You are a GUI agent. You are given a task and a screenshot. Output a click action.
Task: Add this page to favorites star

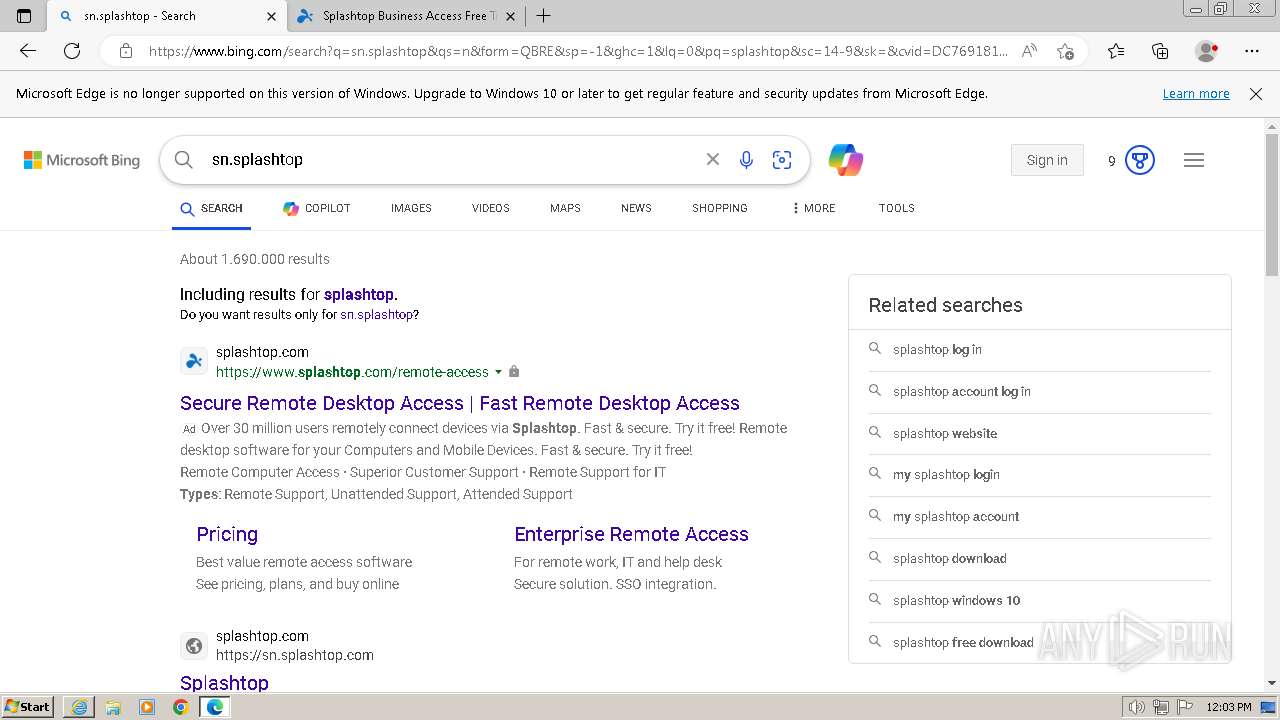pos(1065,51)
